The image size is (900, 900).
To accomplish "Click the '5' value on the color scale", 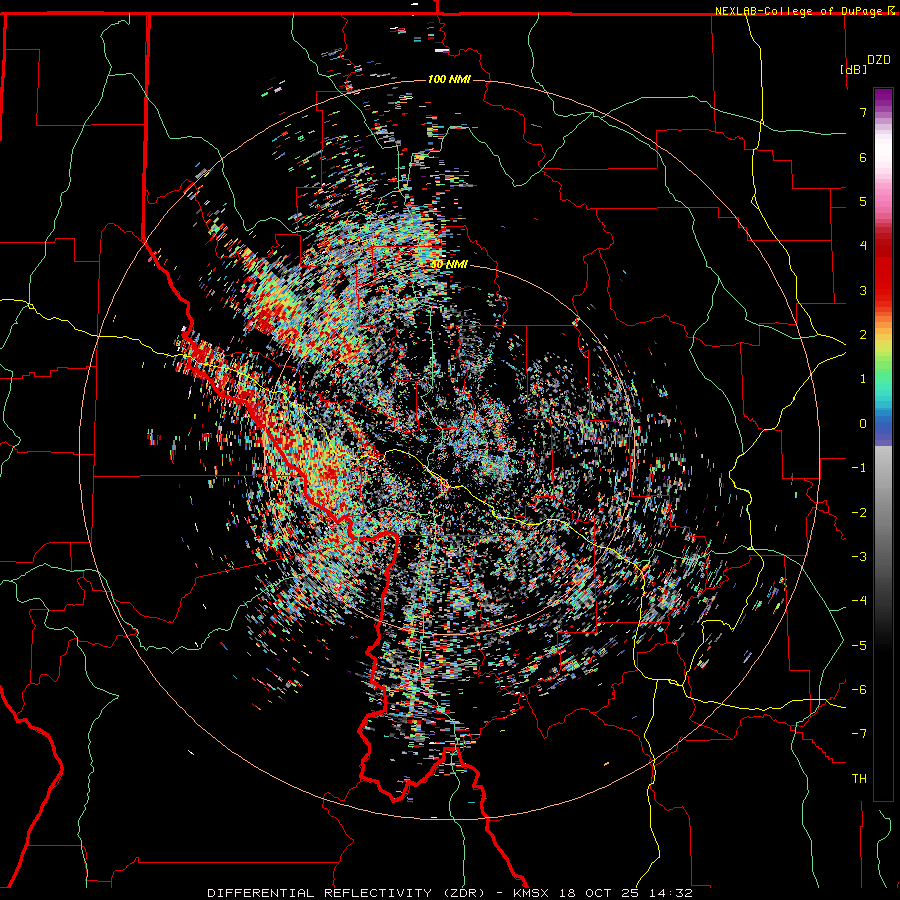I will point(863,201).
